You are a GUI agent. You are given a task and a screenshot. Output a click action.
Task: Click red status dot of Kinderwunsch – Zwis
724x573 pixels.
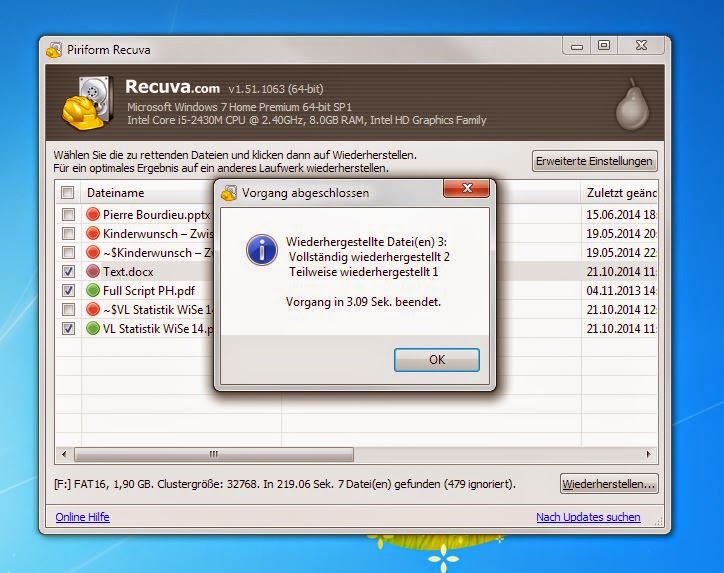[x=93, y=233]
